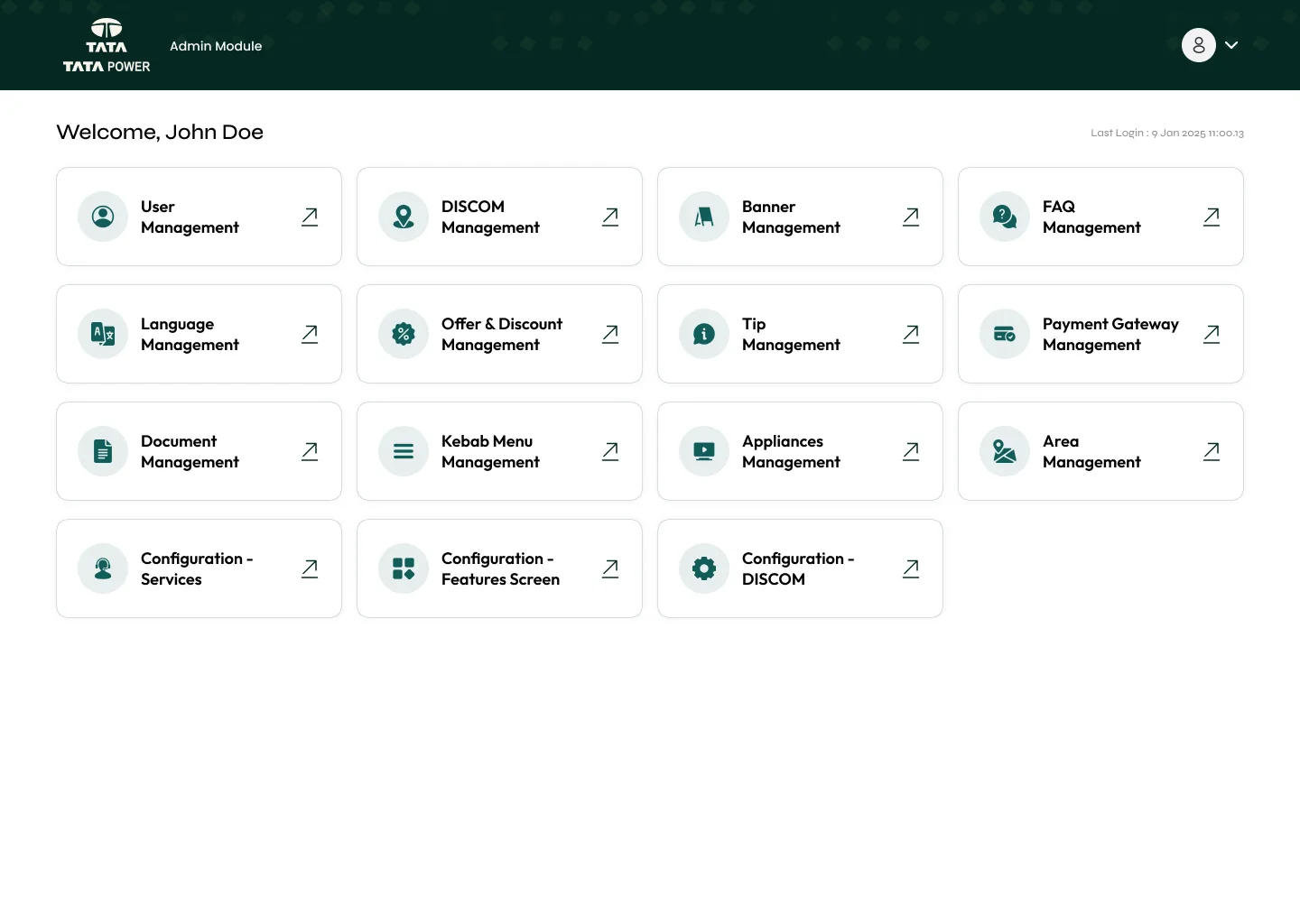Open Language Management arrow link

pos(310,334)
